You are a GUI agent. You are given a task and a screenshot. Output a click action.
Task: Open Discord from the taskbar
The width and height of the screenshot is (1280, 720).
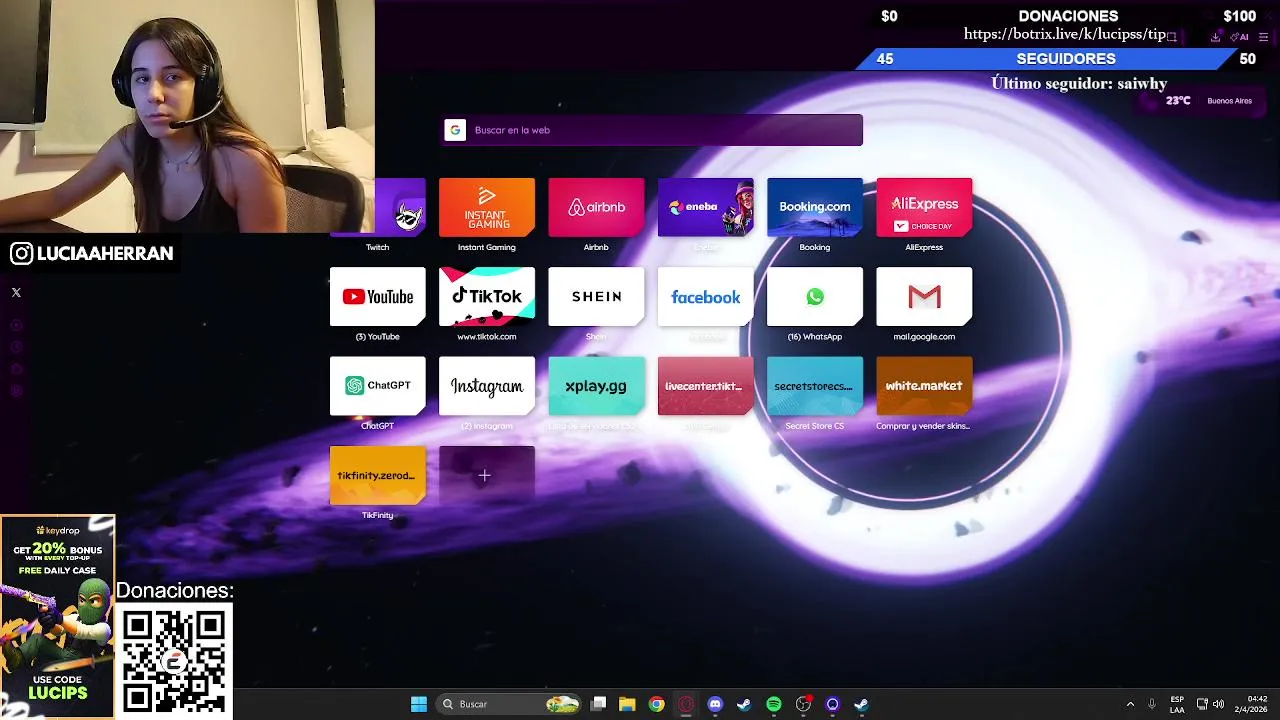(715, 704)
